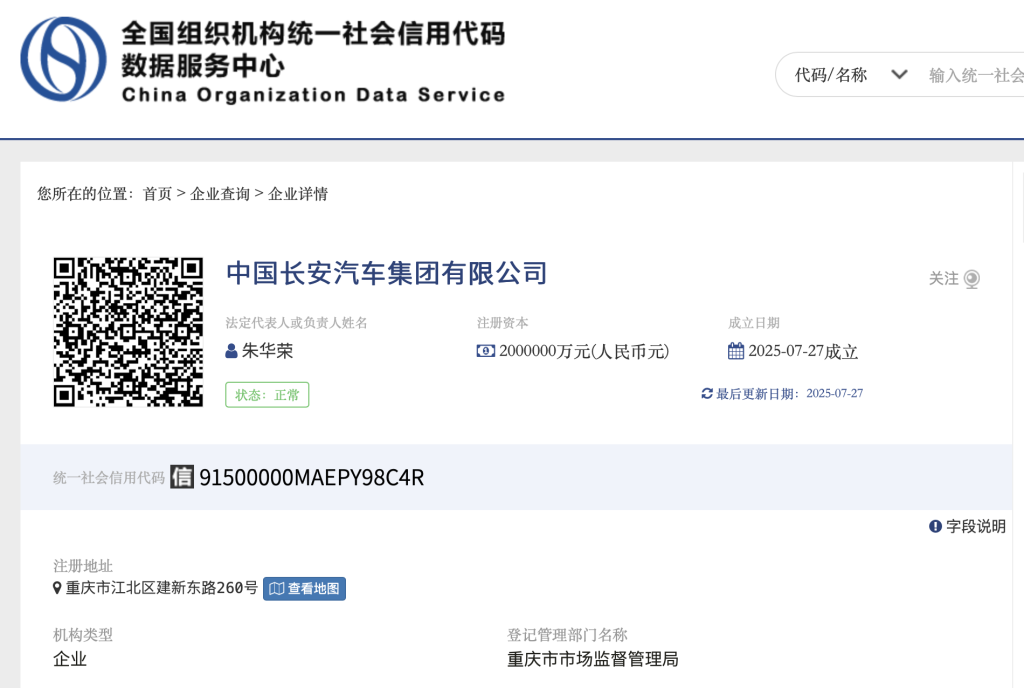The image size is (1024, 688).
Task: Select the company name 中国长安汽车集团有限公司
Action: click(387, 272)
